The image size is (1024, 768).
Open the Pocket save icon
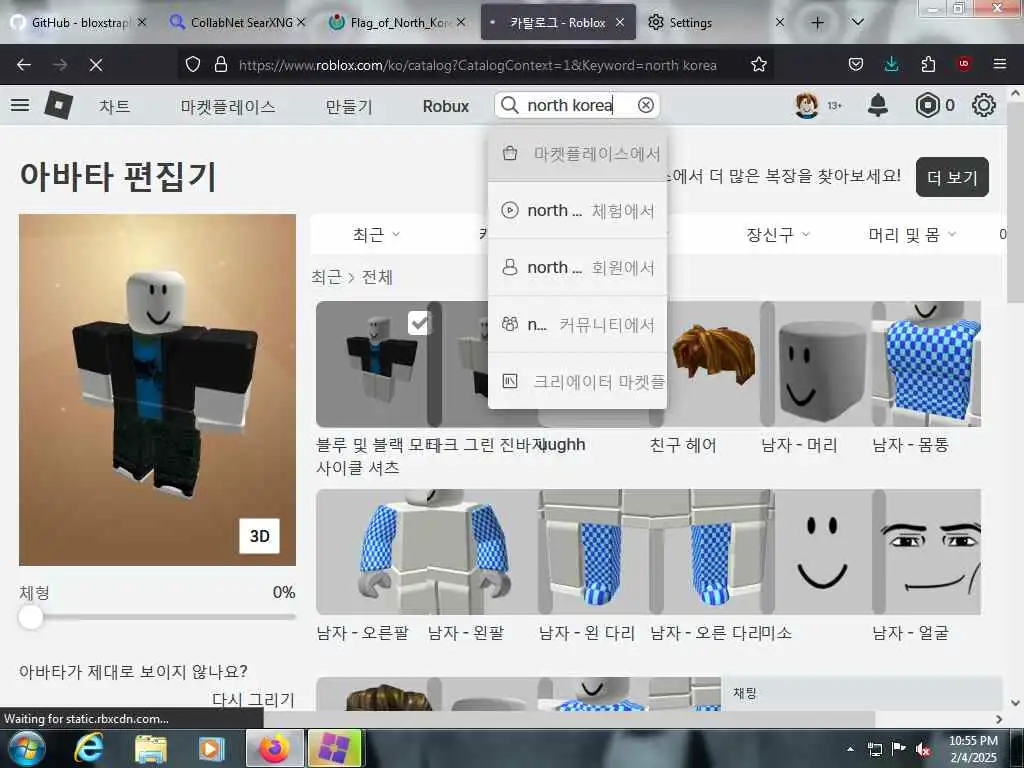tap(856, 64)
